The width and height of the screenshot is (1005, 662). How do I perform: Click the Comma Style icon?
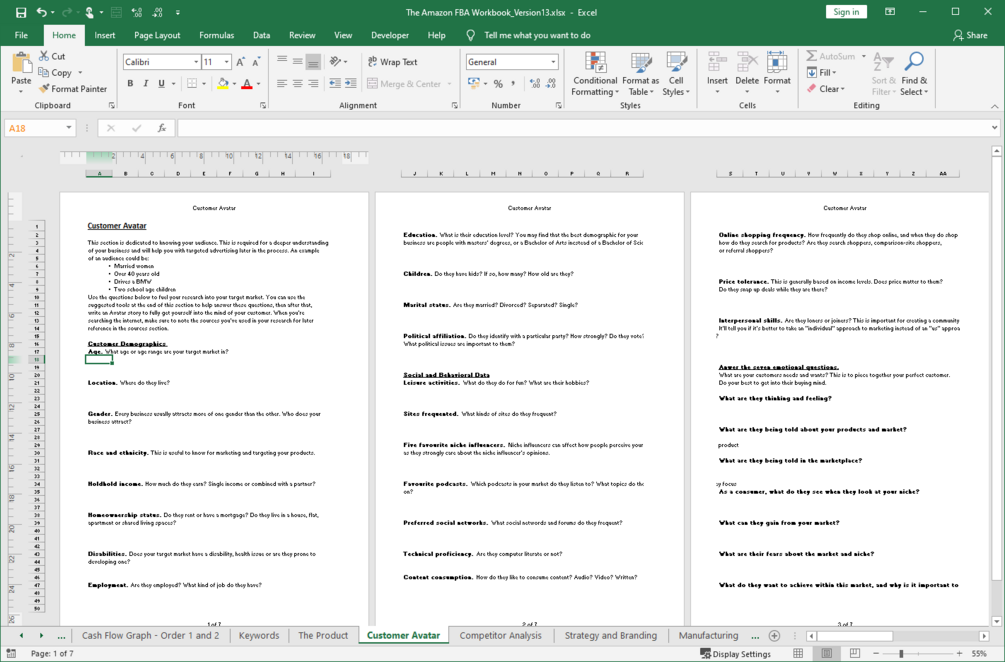[513, 84]
